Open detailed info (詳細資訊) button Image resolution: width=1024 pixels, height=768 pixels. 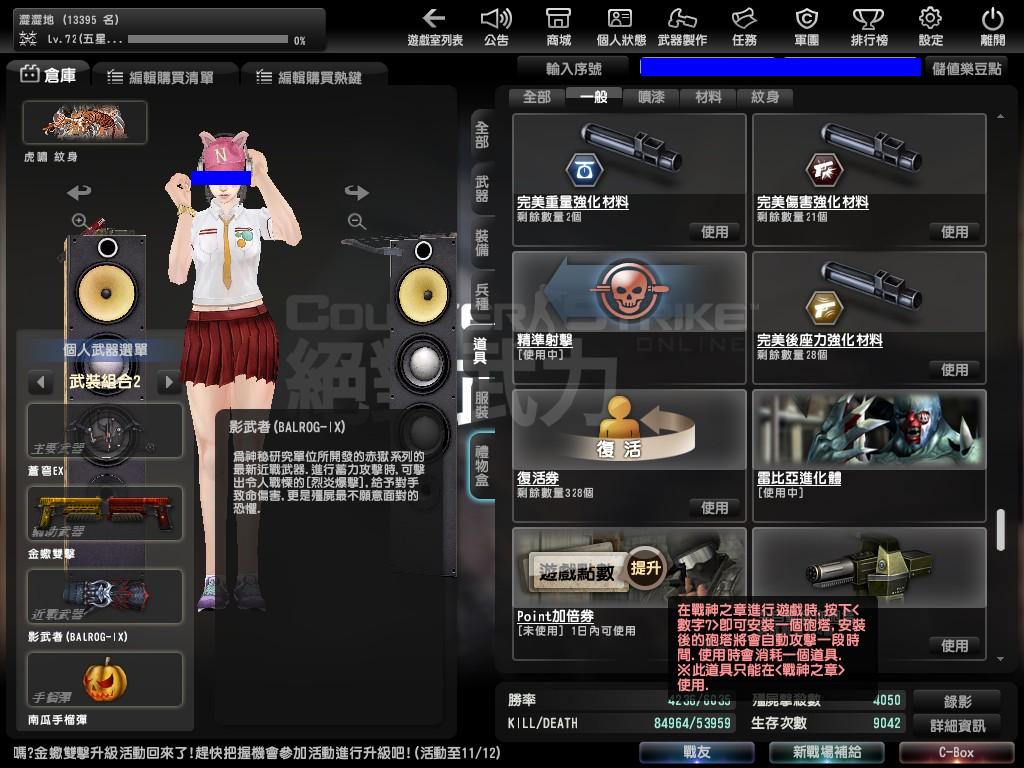coord(957,725)
